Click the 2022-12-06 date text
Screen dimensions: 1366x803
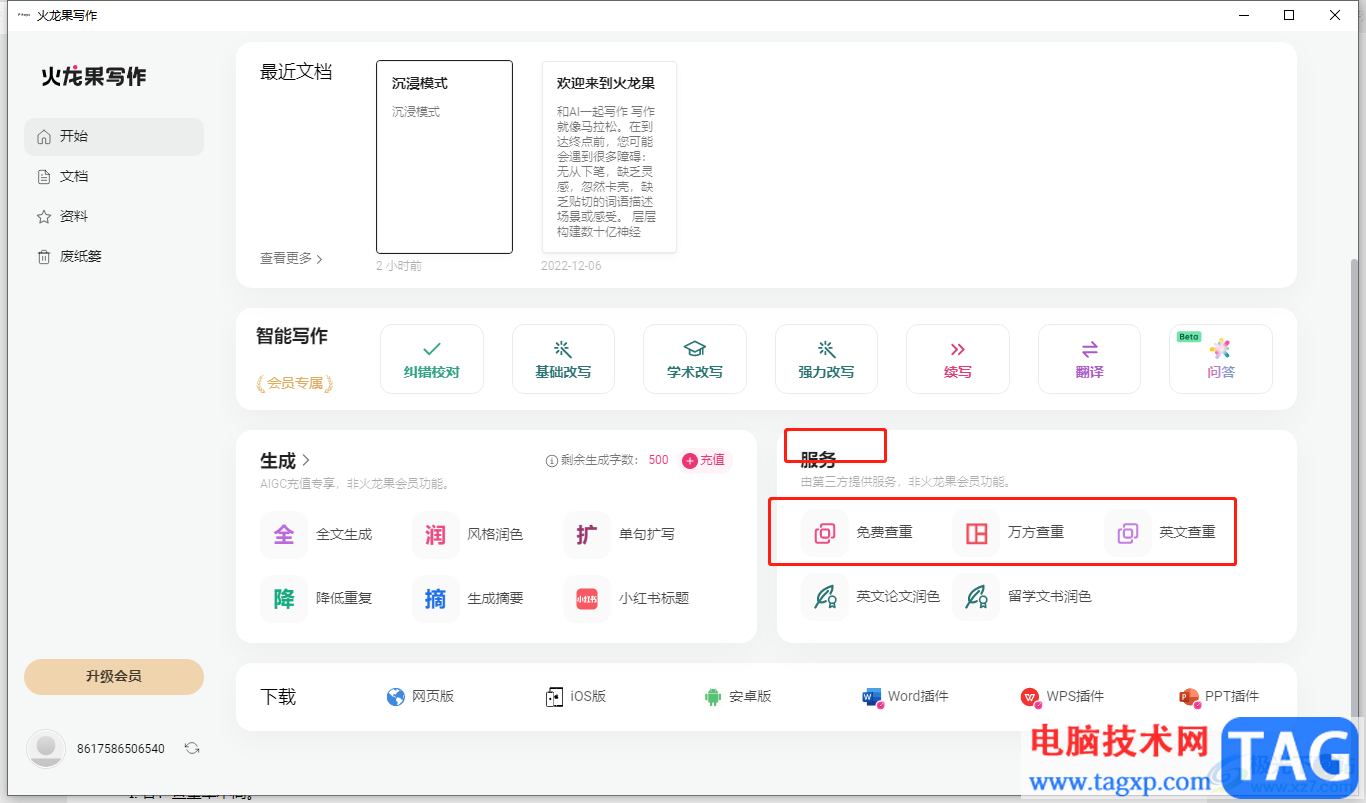571,267
